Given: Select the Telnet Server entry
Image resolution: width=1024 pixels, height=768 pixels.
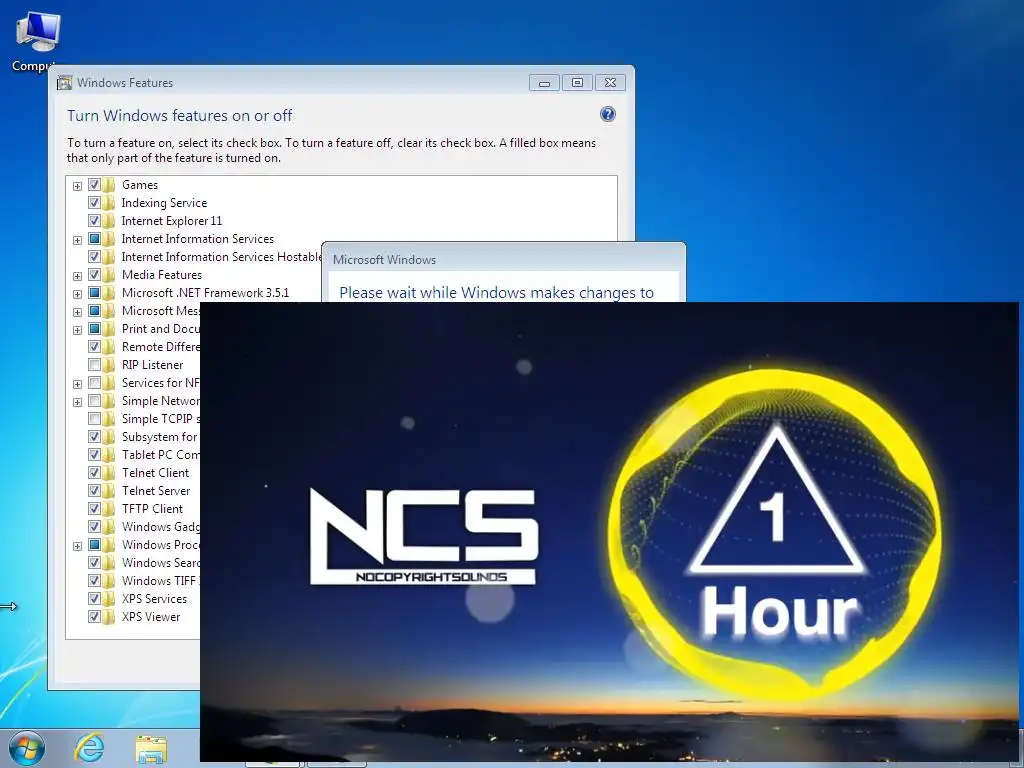Looking at the screenshot, I should point(156,490).
